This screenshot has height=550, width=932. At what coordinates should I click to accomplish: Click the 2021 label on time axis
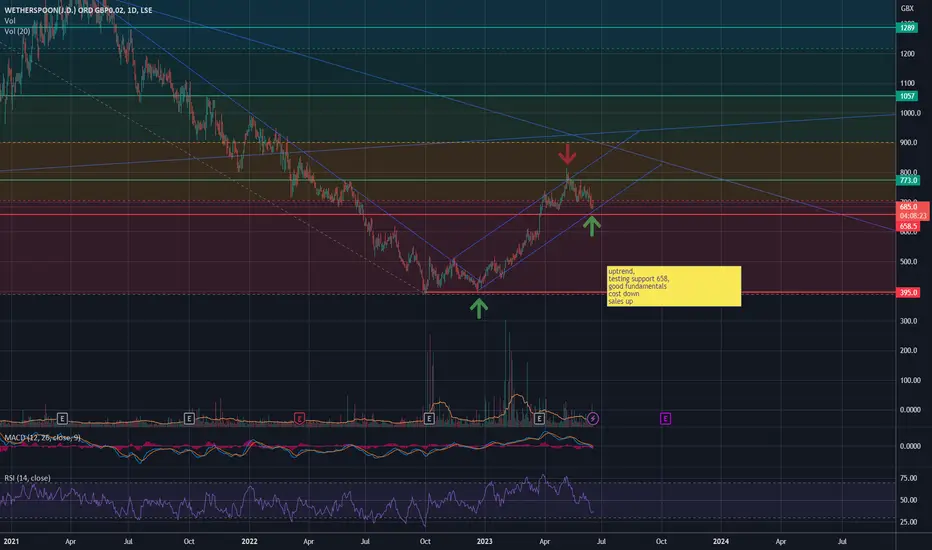tap(11, 541)
